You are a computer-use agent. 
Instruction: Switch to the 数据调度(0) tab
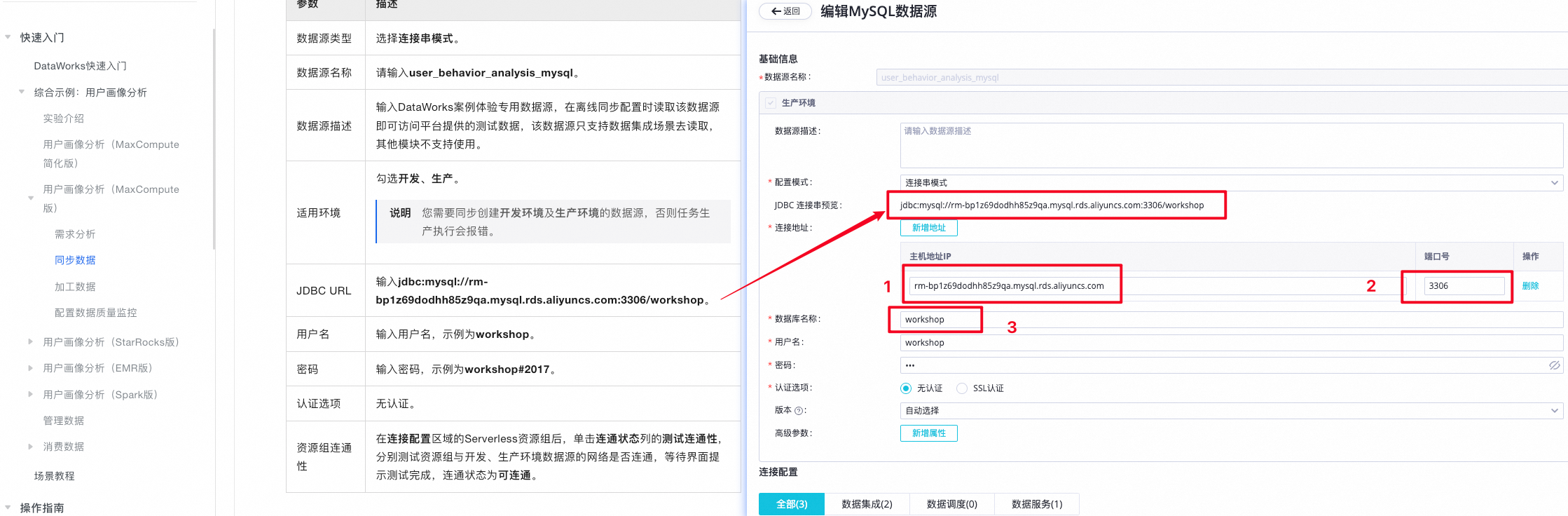[x=951, y=504]
